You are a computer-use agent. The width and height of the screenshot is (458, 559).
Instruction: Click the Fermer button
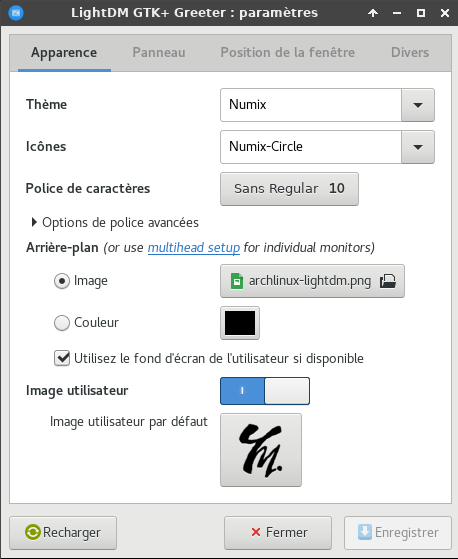coord(278,533)
